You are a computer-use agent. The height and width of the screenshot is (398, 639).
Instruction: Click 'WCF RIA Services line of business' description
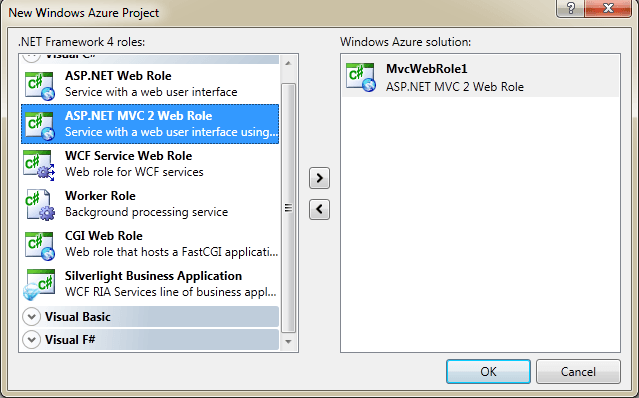(x=171, y=292)
